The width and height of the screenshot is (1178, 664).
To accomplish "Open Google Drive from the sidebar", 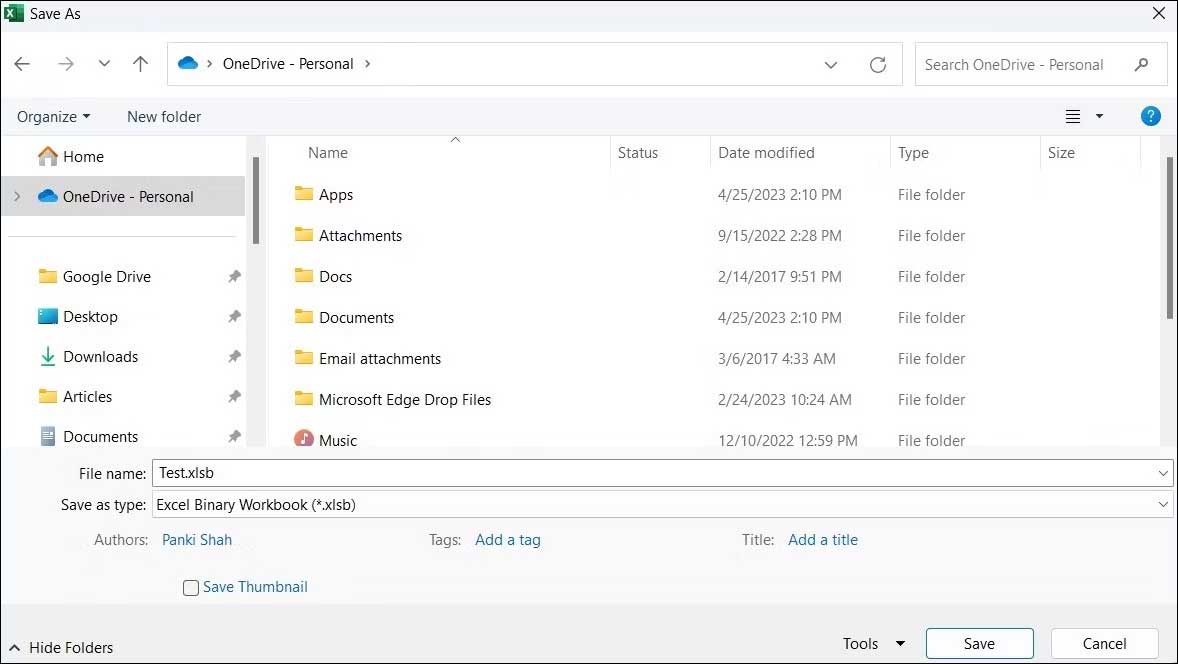I will [105, 276].
